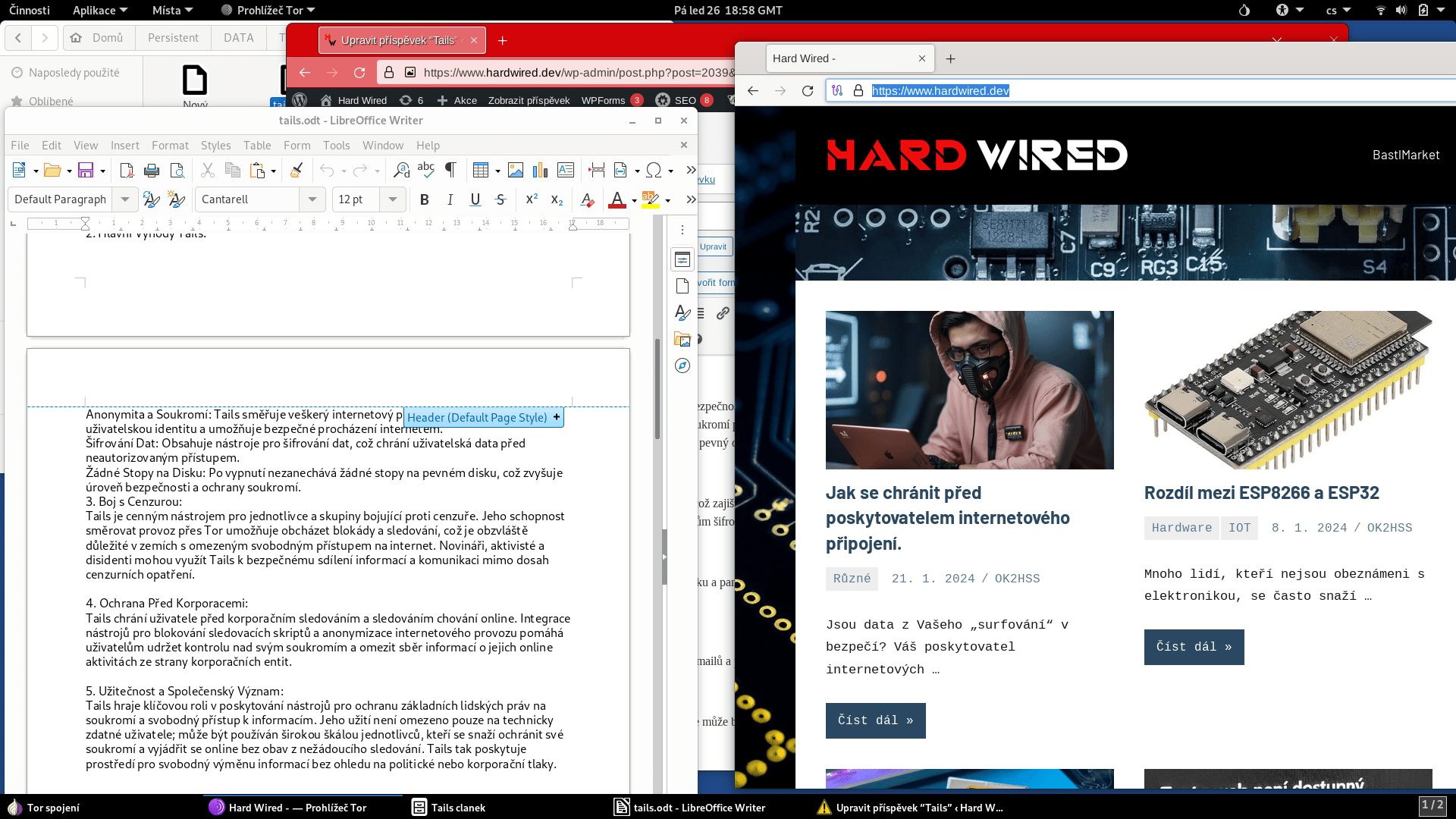Click the first Číst dál button

pyautogui.click(x=875, y=720)
